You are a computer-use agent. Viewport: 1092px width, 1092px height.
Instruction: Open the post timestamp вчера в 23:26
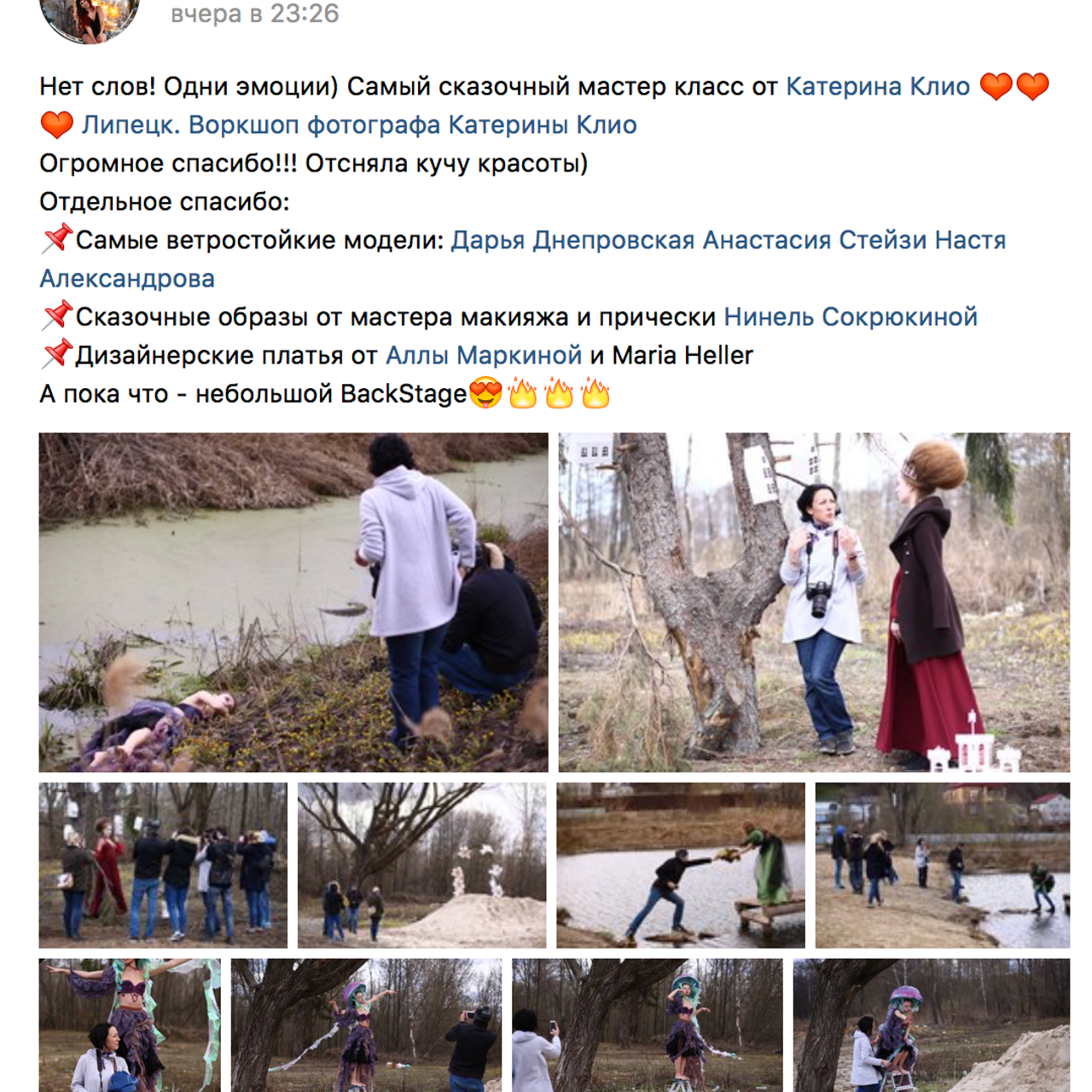pyautogui.click(x=255, y=14)
